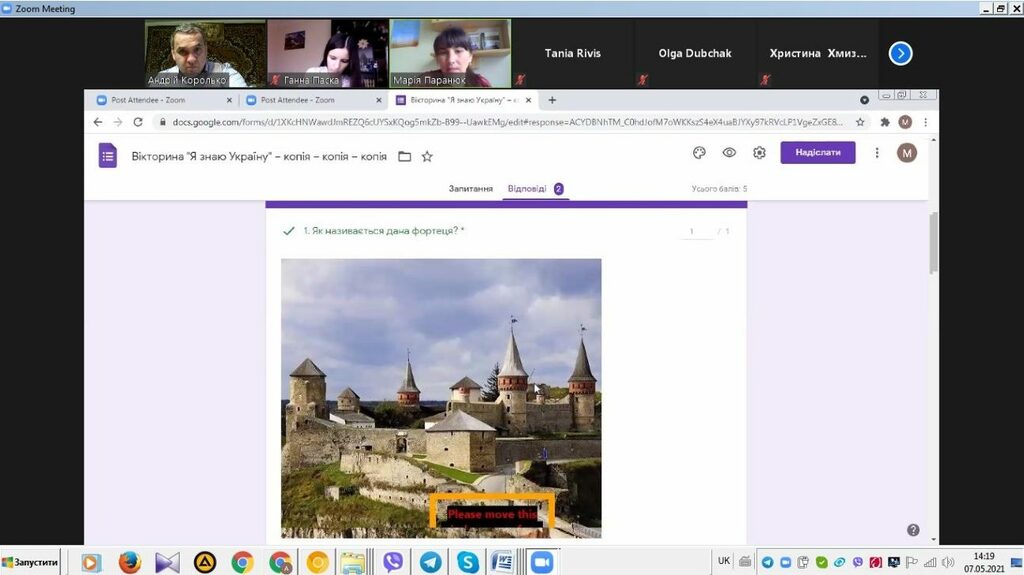Open the three-dot more options menu

click(x=877, y=153)
